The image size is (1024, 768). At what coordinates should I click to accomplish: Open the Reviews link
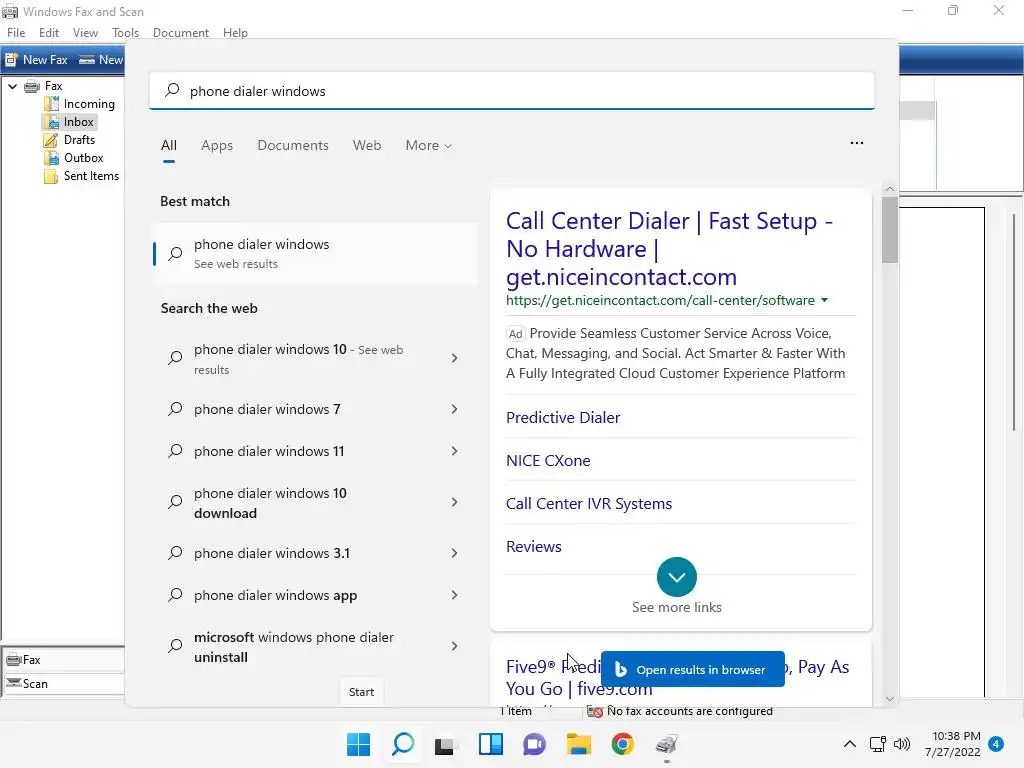pyautogui.click(x=534, y=547)
